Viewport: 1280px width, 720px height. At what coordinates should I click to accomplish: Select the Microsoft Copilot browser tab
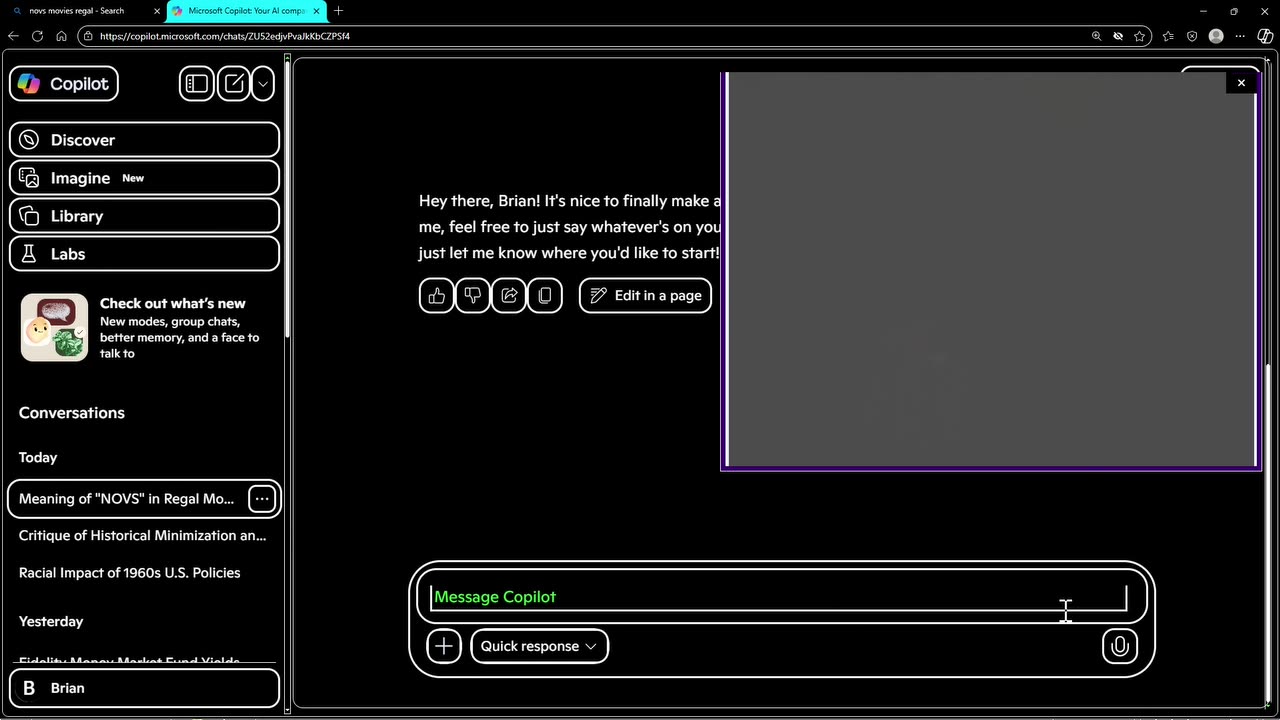247,11
